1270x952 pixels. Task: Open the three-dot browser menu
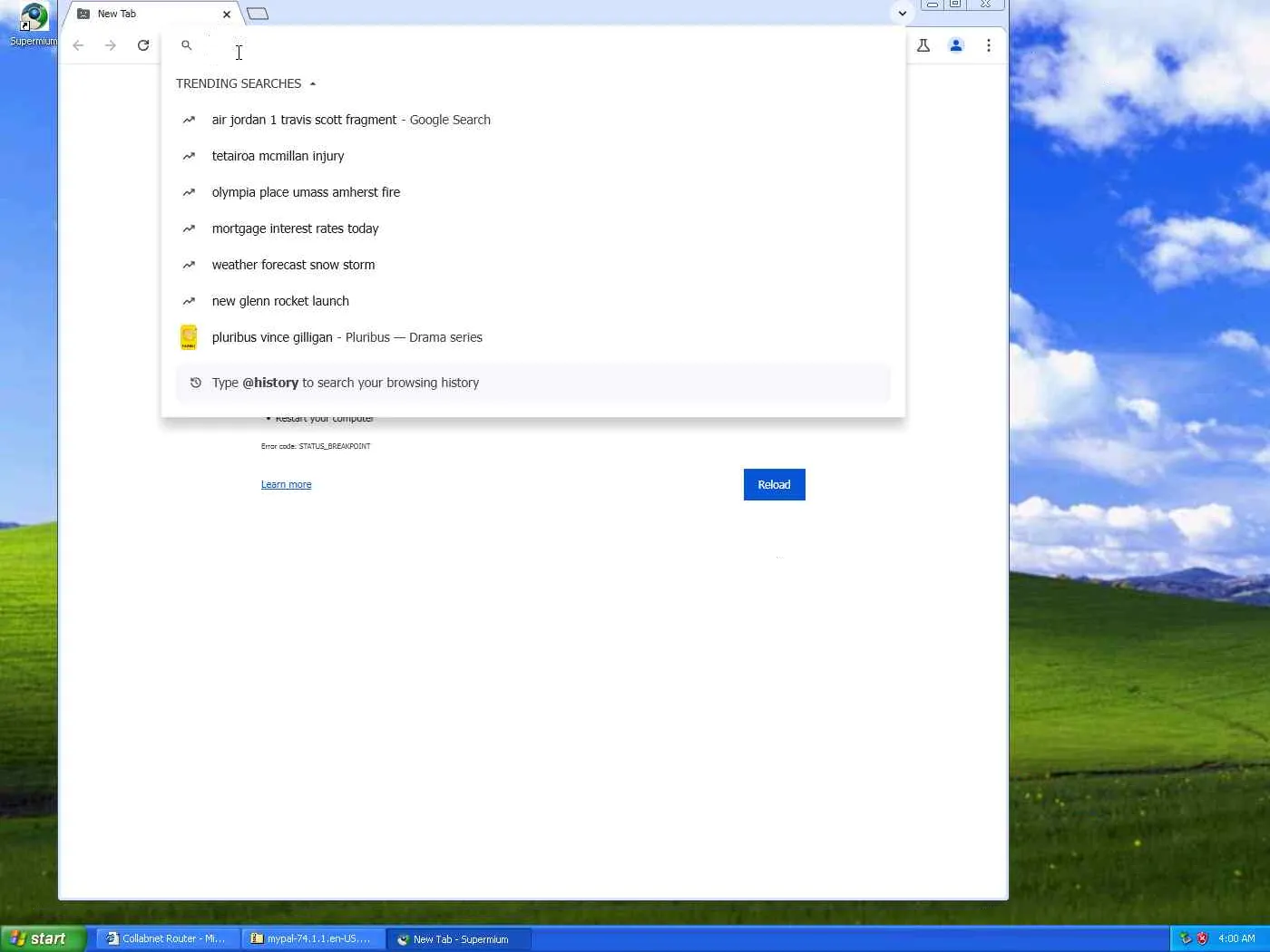click(x=989, y=45)
